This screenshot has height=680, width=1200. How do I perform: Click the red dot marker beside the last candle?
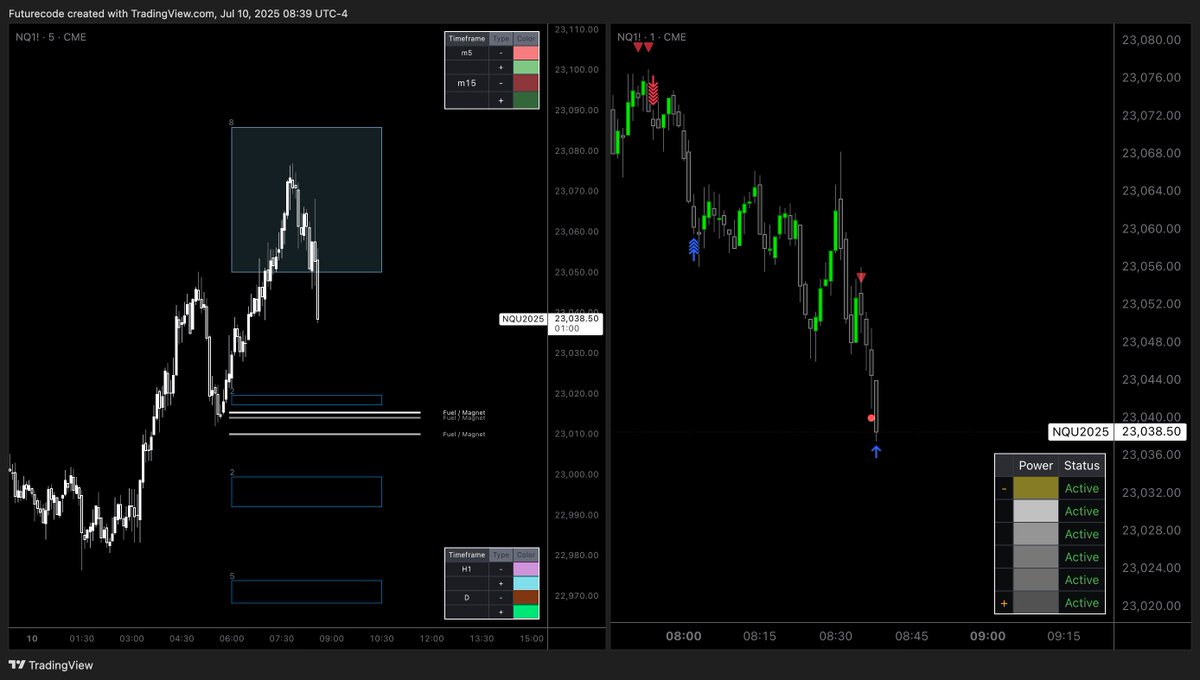pyautogui.click(x=871, y=418)
